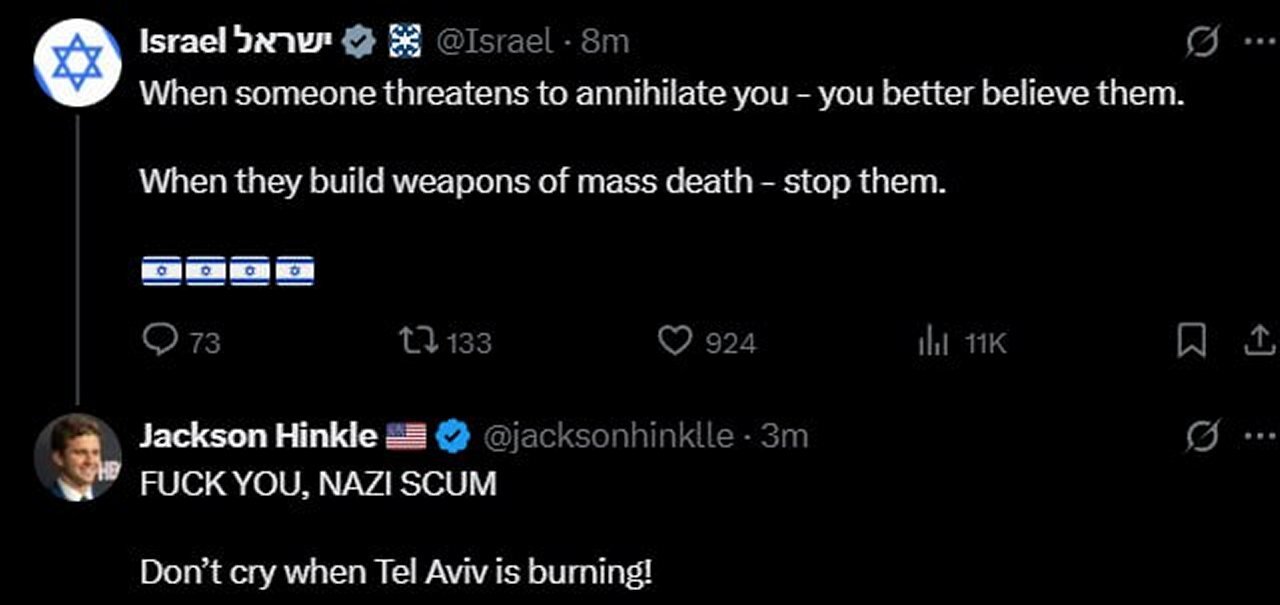
Task: Bookmark the Israel post
Action: (x=1190, y=343)
